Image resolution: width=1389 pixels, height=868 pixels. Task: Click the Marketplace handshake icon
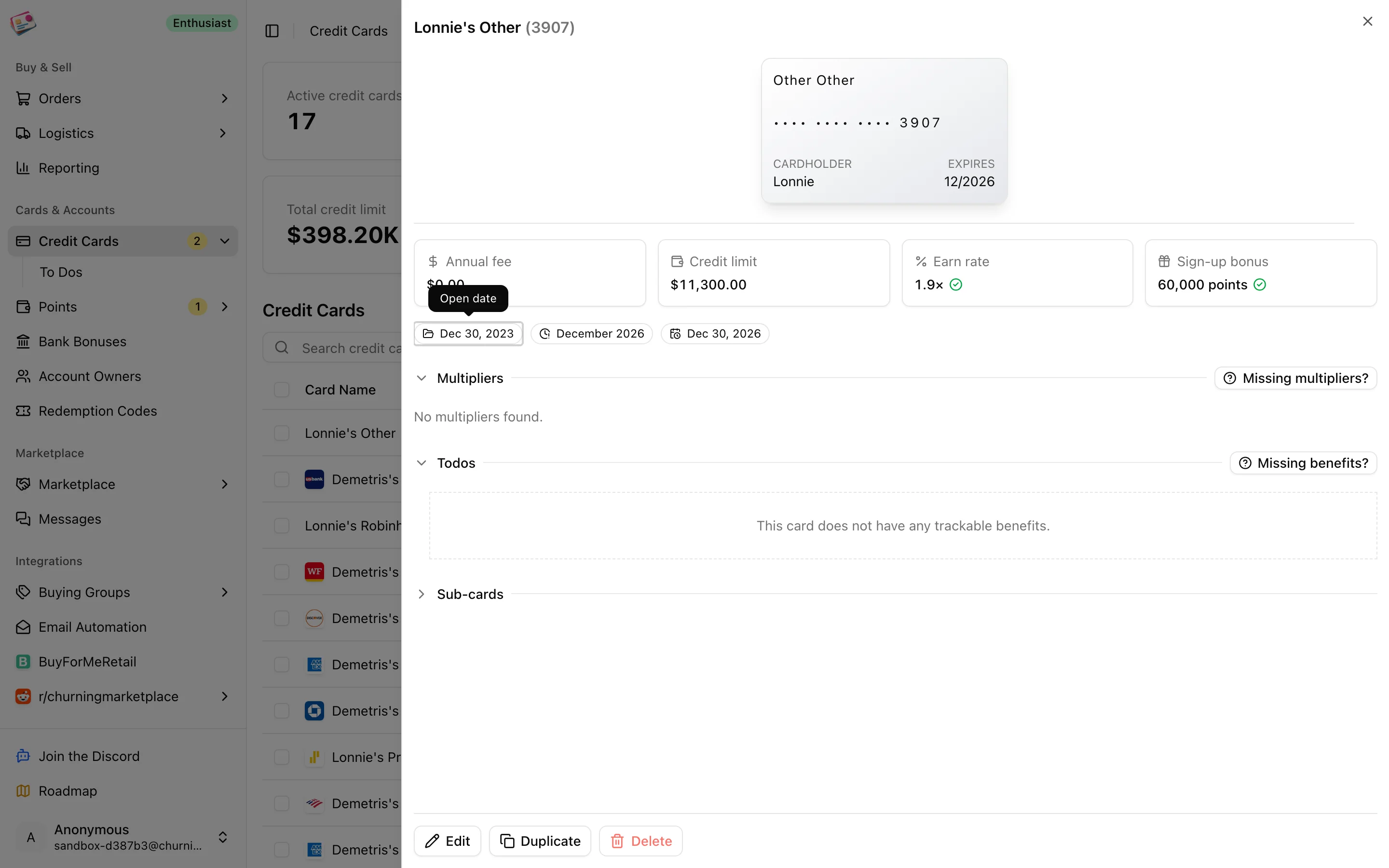(x=23, y=484)
